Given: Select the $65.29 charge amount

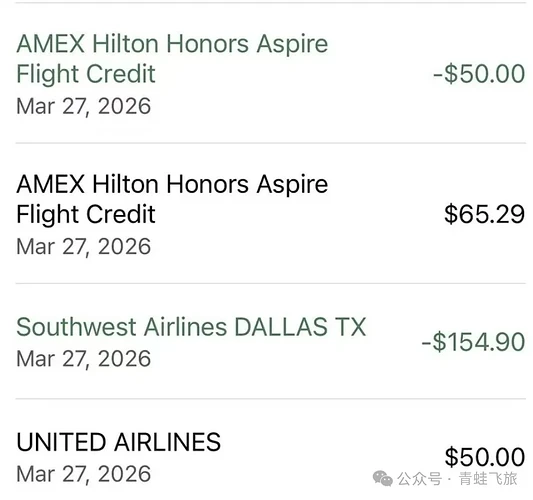Looking at the screenshot, I should (x=485, y=214).
